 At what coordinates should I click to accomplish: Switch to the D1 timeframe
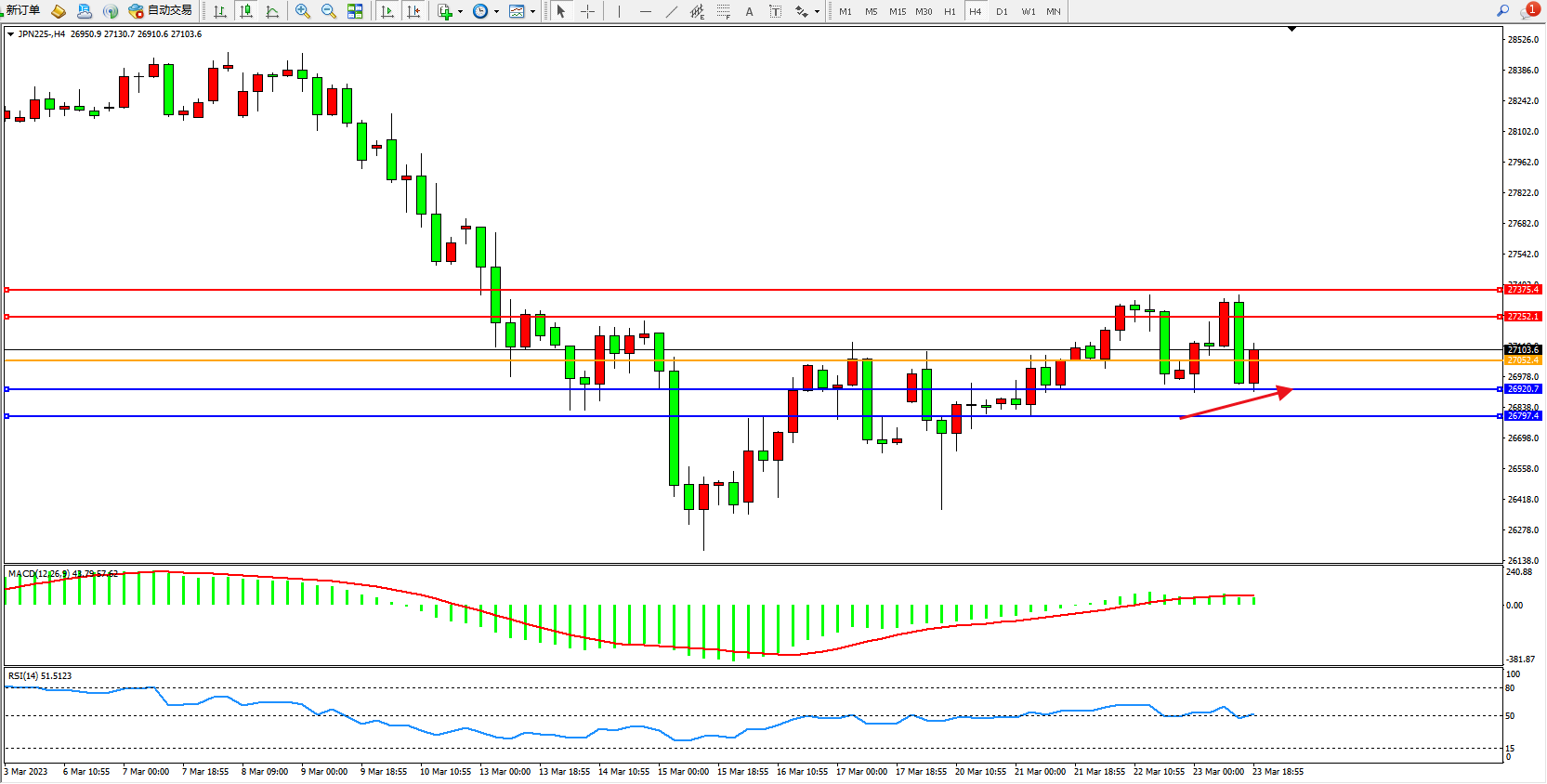pyautogui.click(x=1002, y=11)
